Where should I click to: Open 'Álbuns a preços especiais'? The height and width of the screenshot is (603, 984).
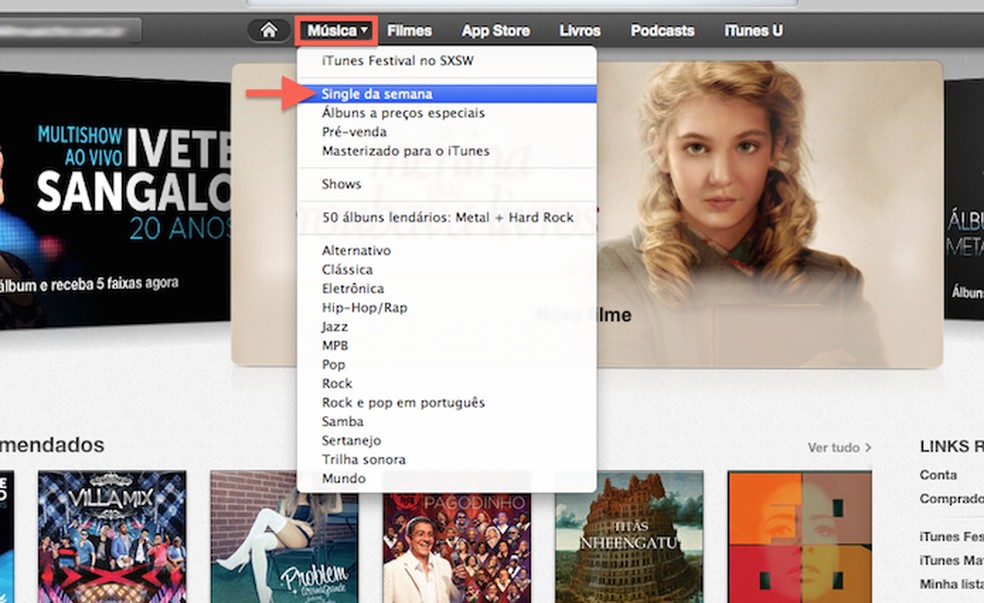click(x=403, y=112)
